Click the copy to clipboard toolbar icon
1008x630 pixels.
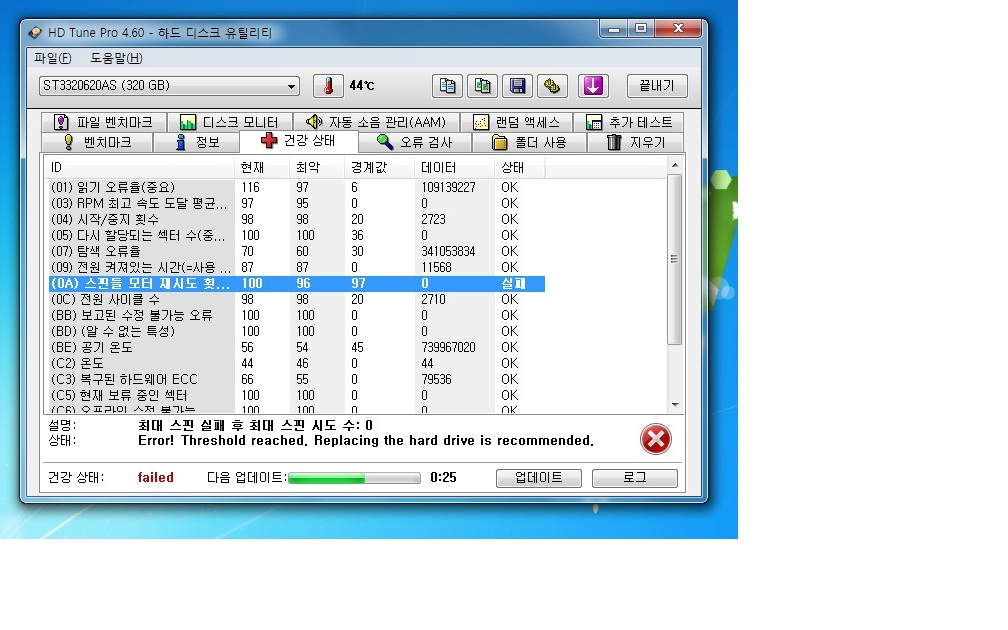click(447, 86)
